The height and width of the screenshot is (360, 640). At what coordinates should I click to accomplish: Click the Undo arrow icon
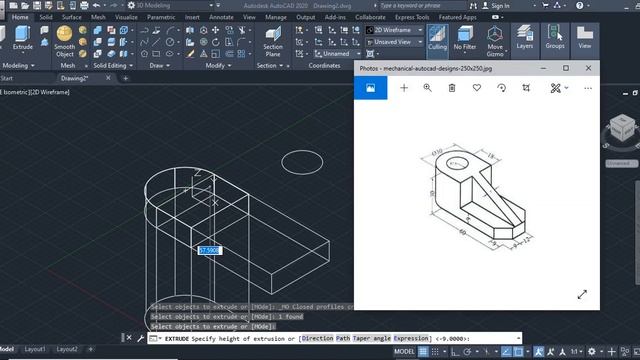click(96, 5)
